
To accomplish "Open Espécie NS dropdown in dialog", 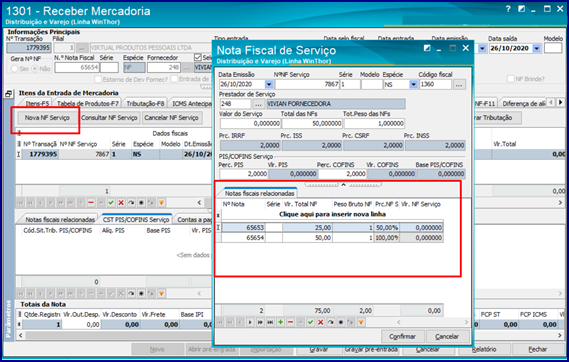I will (413, 85).
